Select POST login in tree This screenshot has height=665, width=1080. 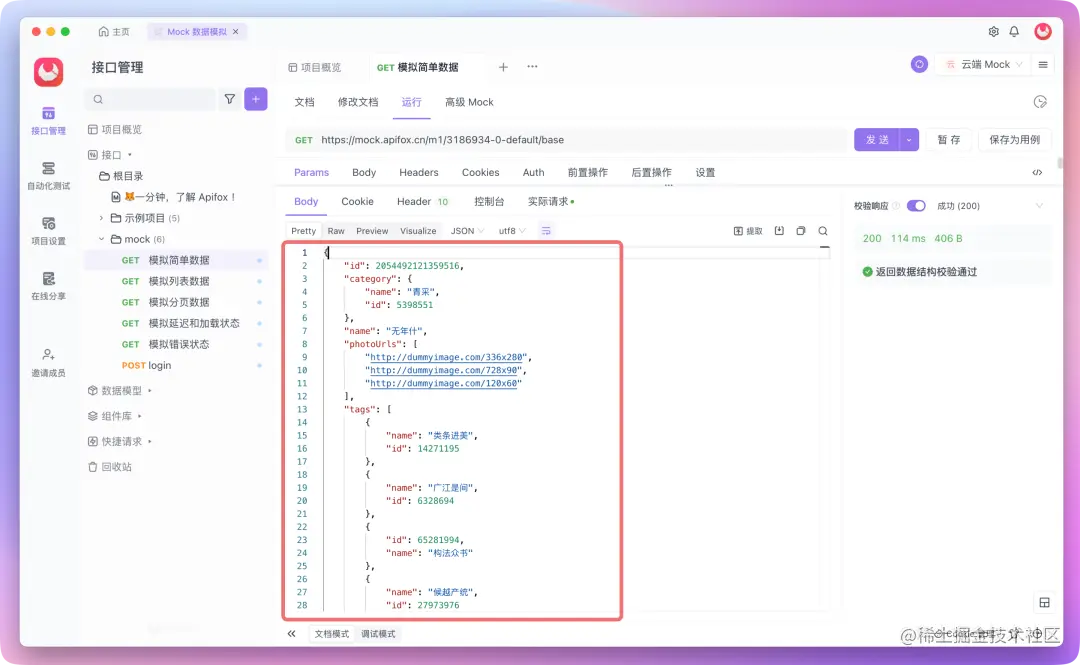pos(174,365)
